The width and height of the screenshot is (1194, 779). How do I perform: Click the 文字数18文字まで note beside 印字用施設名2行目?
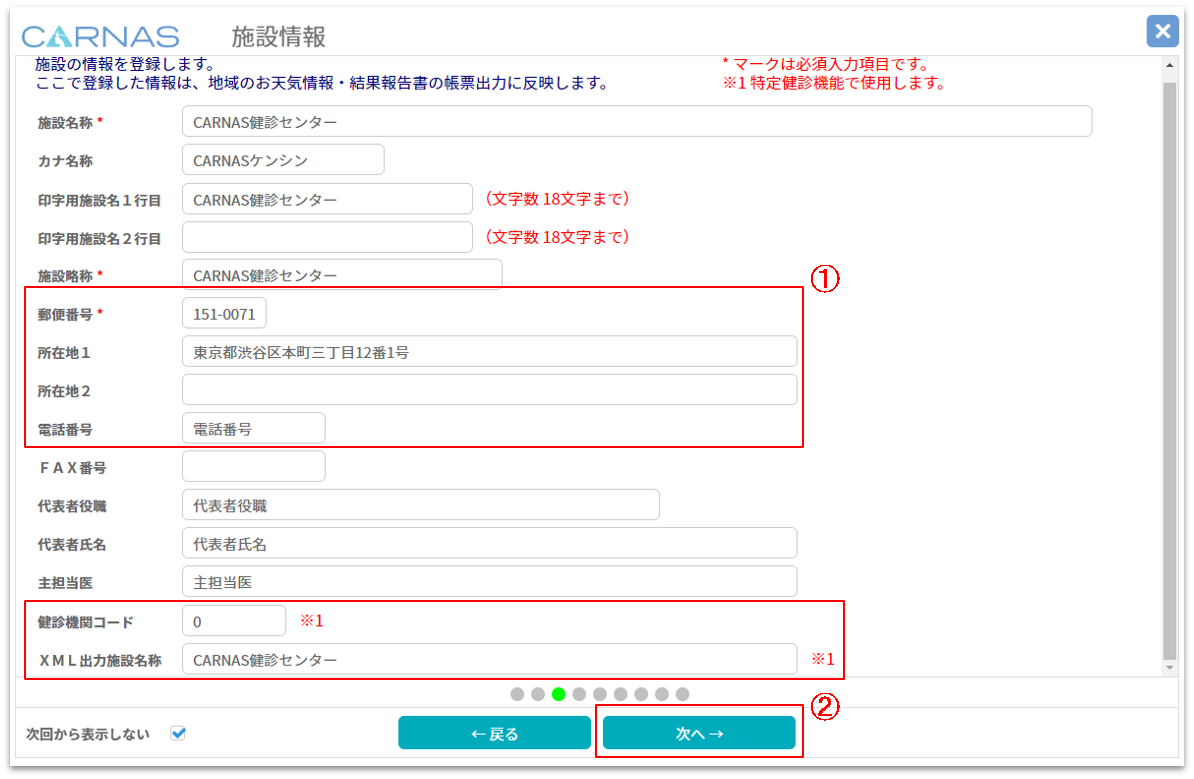(x=558, y=237)
